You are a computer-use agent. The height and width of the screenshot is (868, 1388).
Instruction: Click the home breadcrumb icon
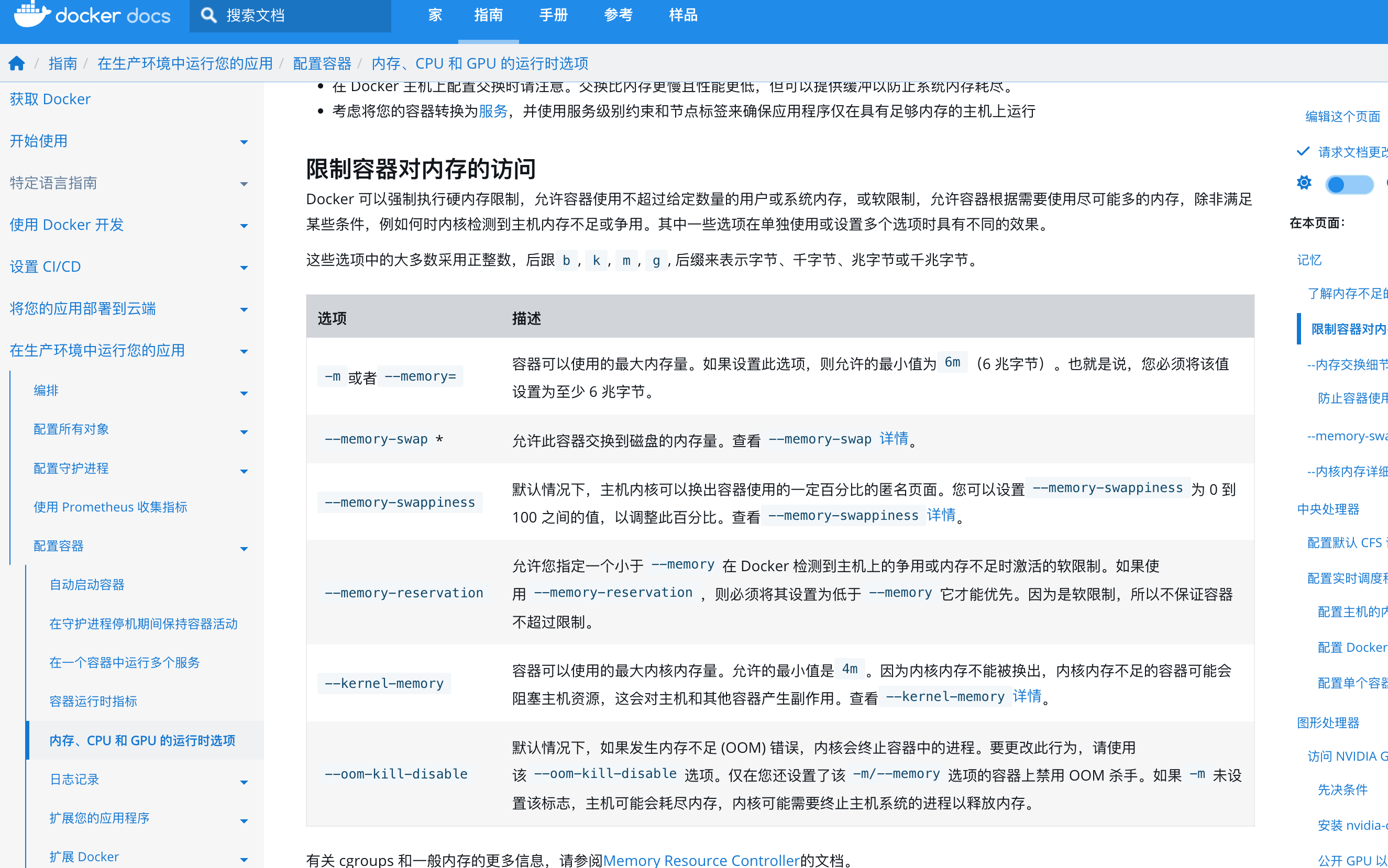[17, 63]
